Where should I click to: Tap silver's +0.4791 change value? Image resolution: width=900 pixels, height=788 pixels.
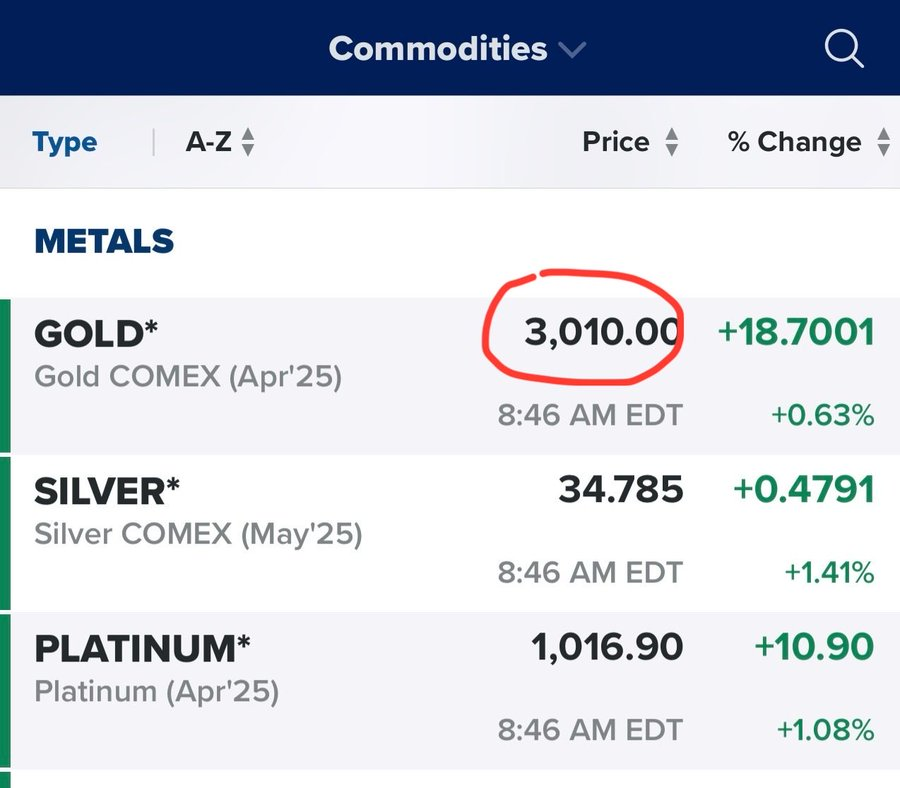[804, 490]
